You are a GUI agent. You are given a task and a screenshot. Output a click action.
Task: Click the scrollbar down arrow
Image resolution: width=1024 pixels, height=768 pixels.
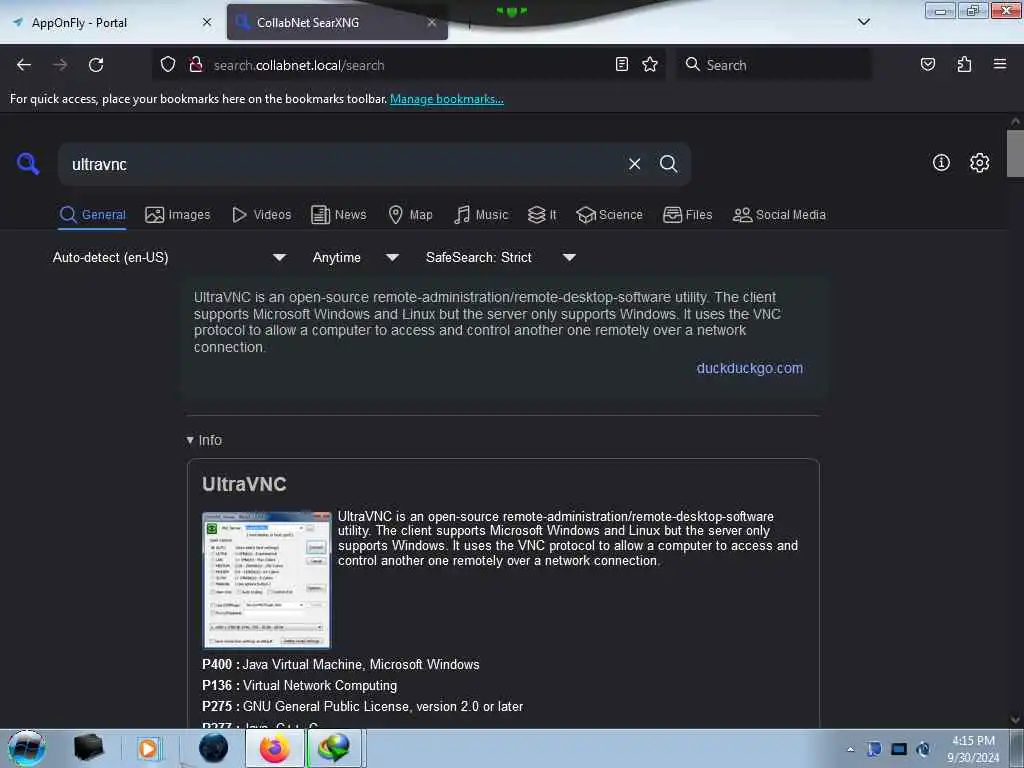pos(1015,720)
